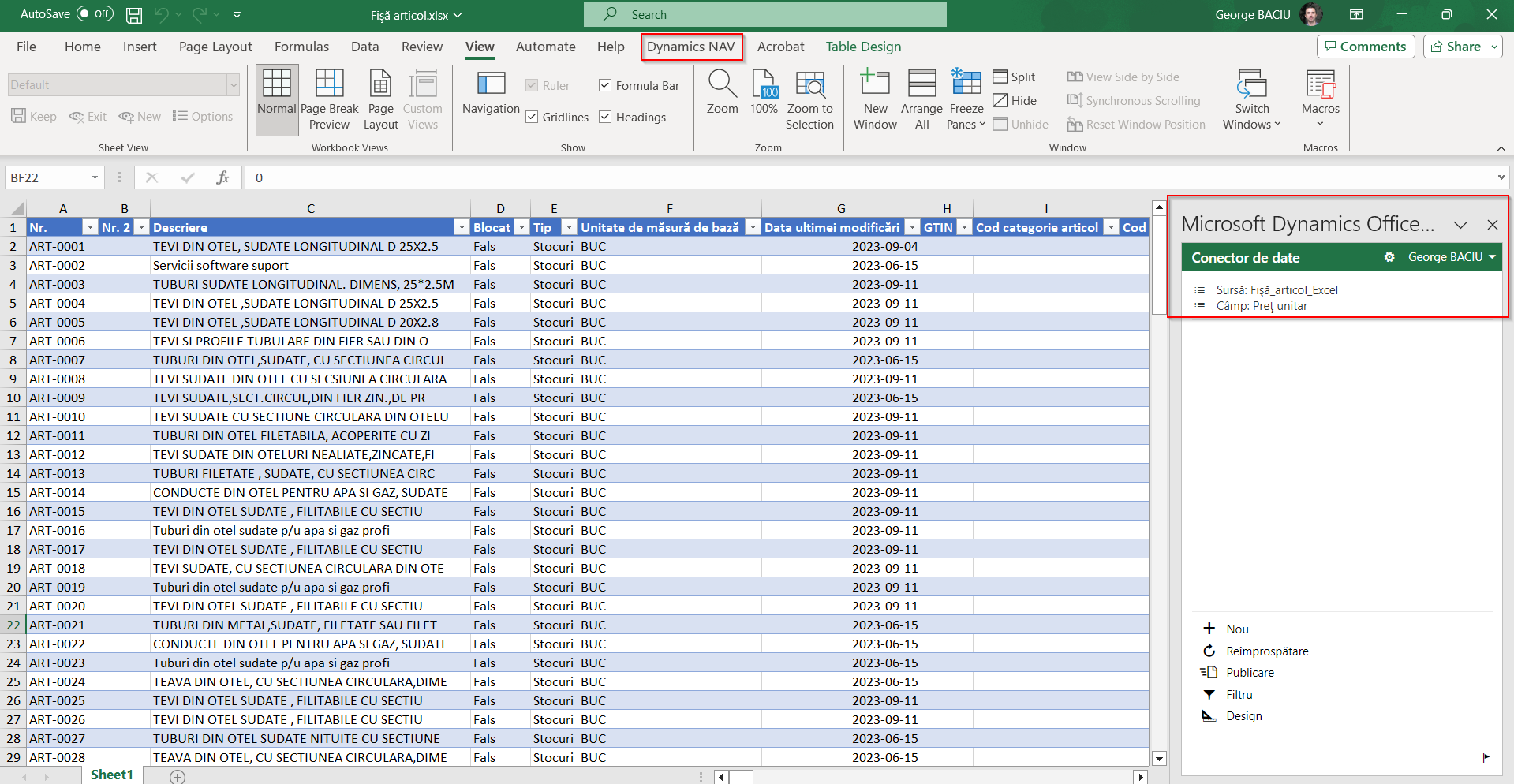
Task: Set zoom to 100%
Action: coord(764,93)
